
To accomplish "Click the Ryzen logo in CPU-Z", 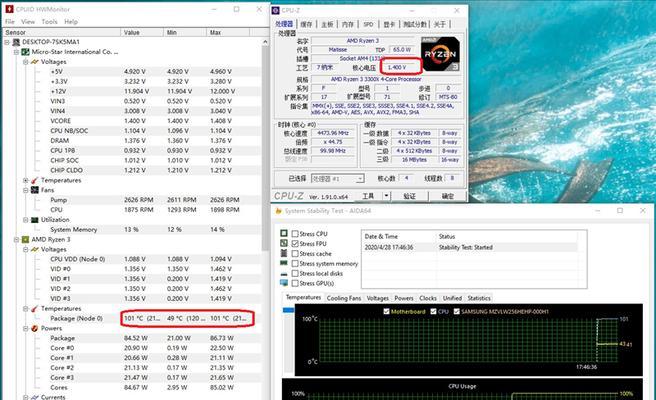I will point(440,54).
